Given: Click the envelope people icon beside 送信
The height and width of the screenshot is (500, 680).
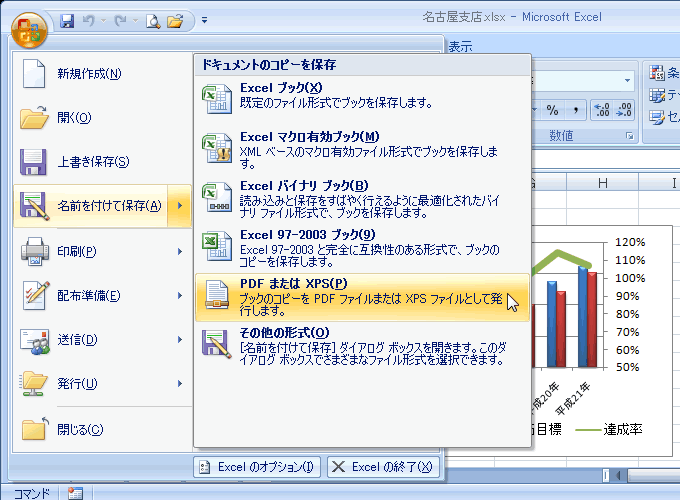Looking at the screenshot, I should (x=35, y=341).
